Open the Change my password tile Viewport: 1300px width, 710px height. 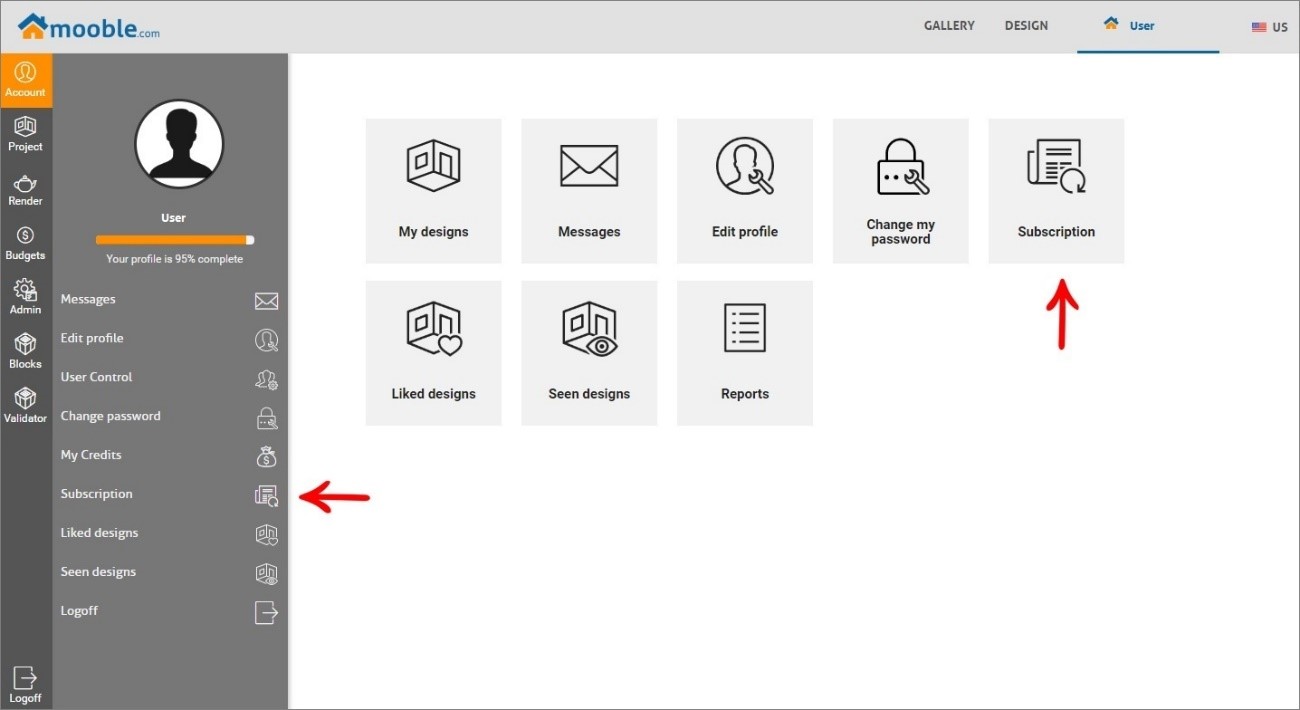click(901, 191)
